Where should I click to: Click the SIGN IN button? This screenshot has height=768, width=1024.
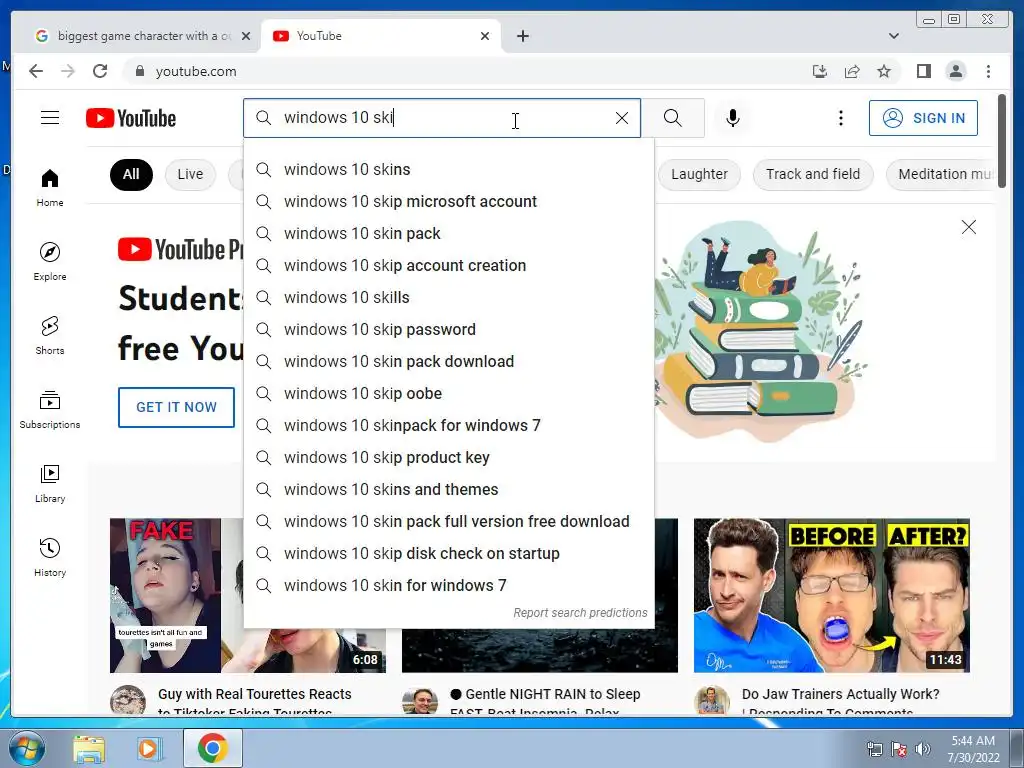click(x=923, y=118)
